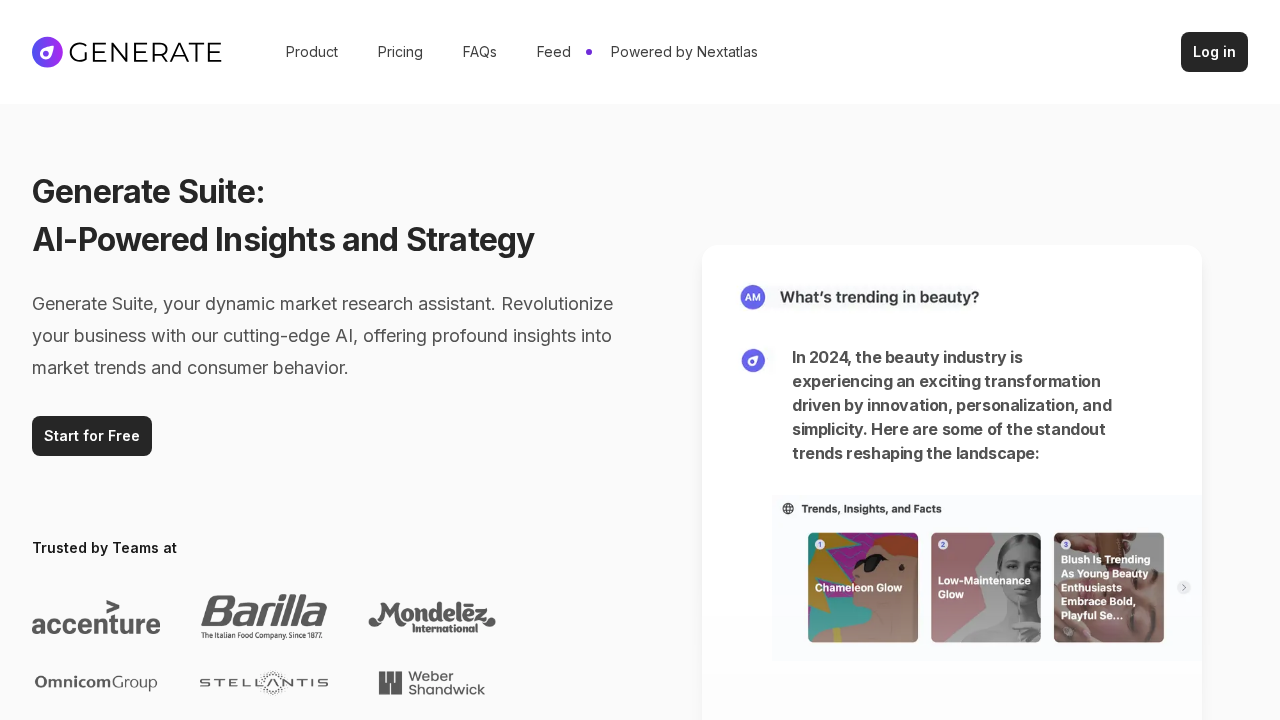Screen dimensions: 1280x720
Task: Click the Weber Shandwick logo
Action: click(x=432, y=683)
